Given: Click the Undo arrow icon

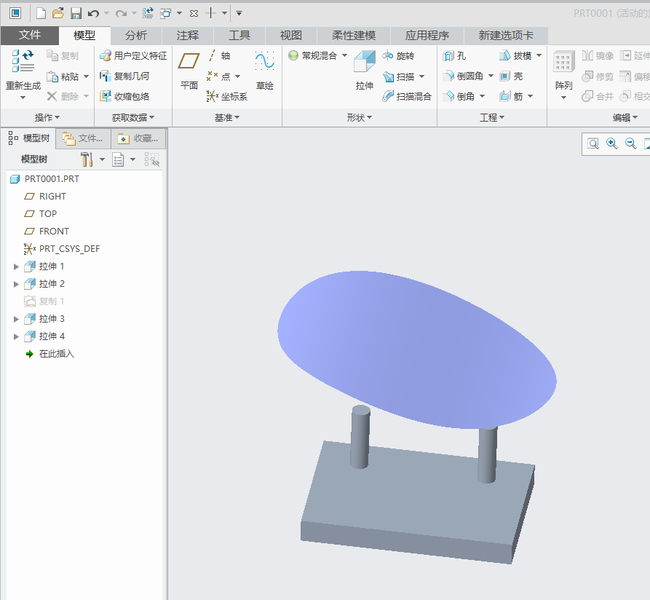Looking at the screenshot, I should point(93,14).
